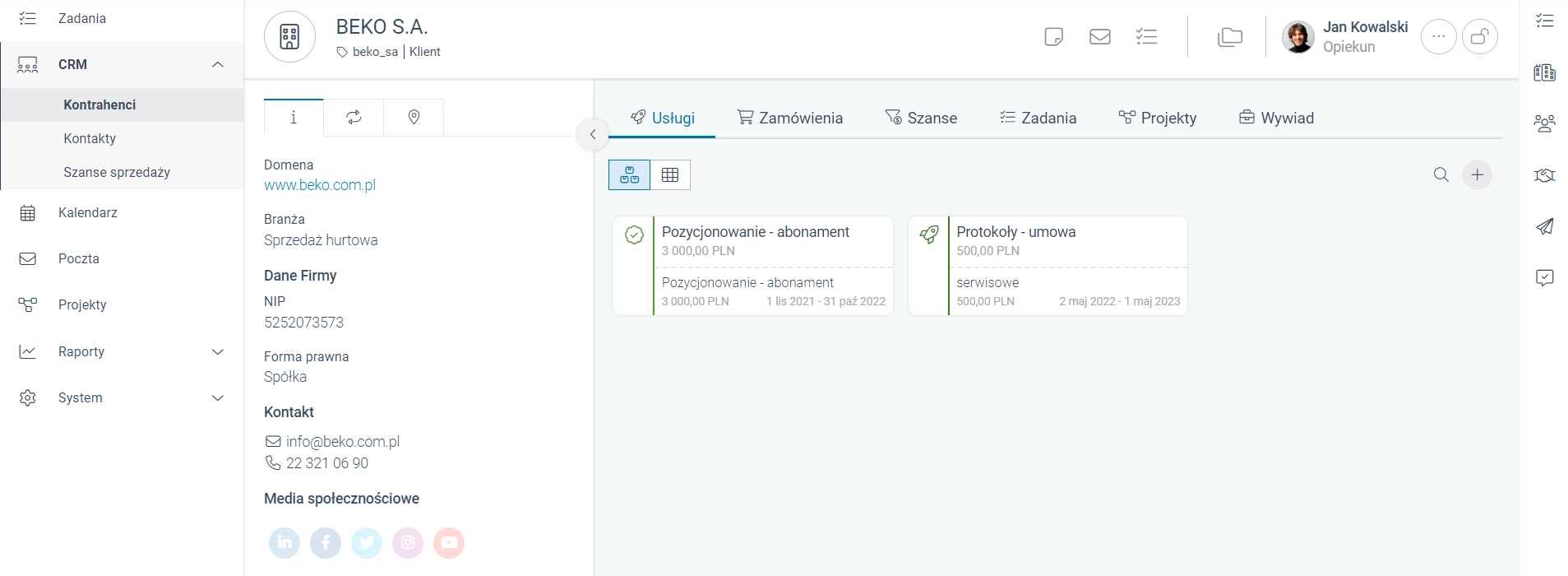Collapse the details panel with arrow button

pos(593,134)
